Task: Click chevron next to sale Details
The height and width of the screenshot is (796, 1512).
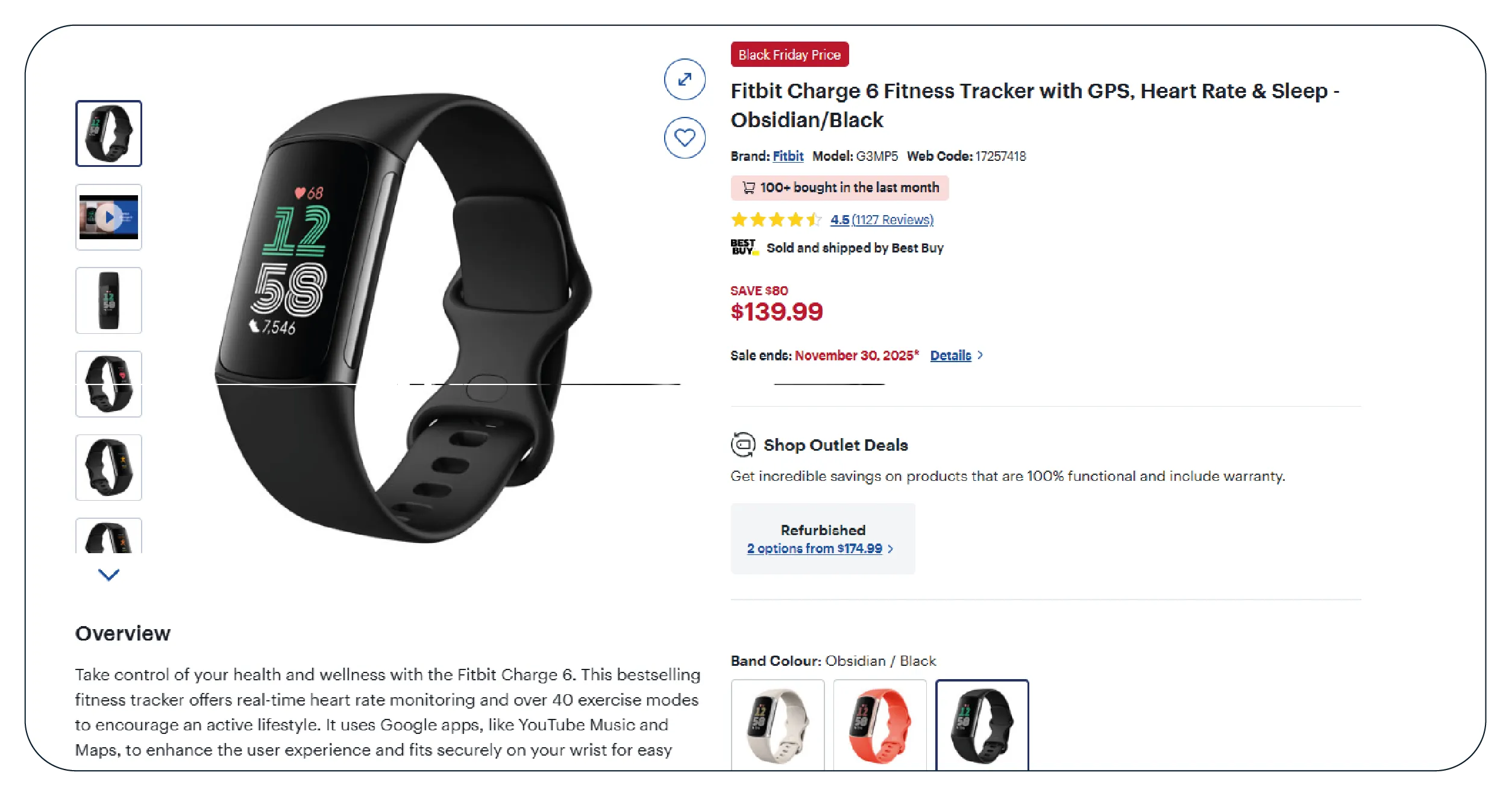Action: click(x=980, y=356)
